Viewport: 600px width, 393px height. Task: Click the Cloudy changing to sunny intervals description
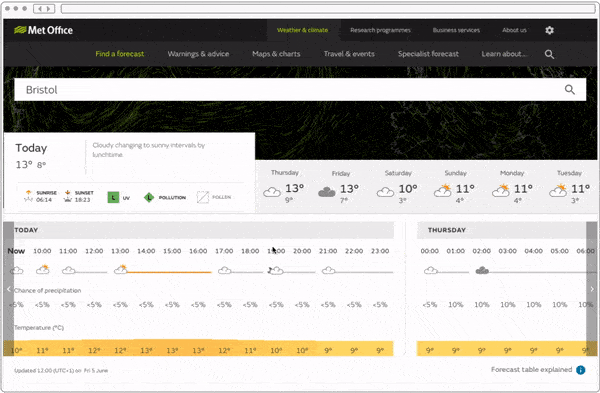pyautogui.click(x=148, y=150)
